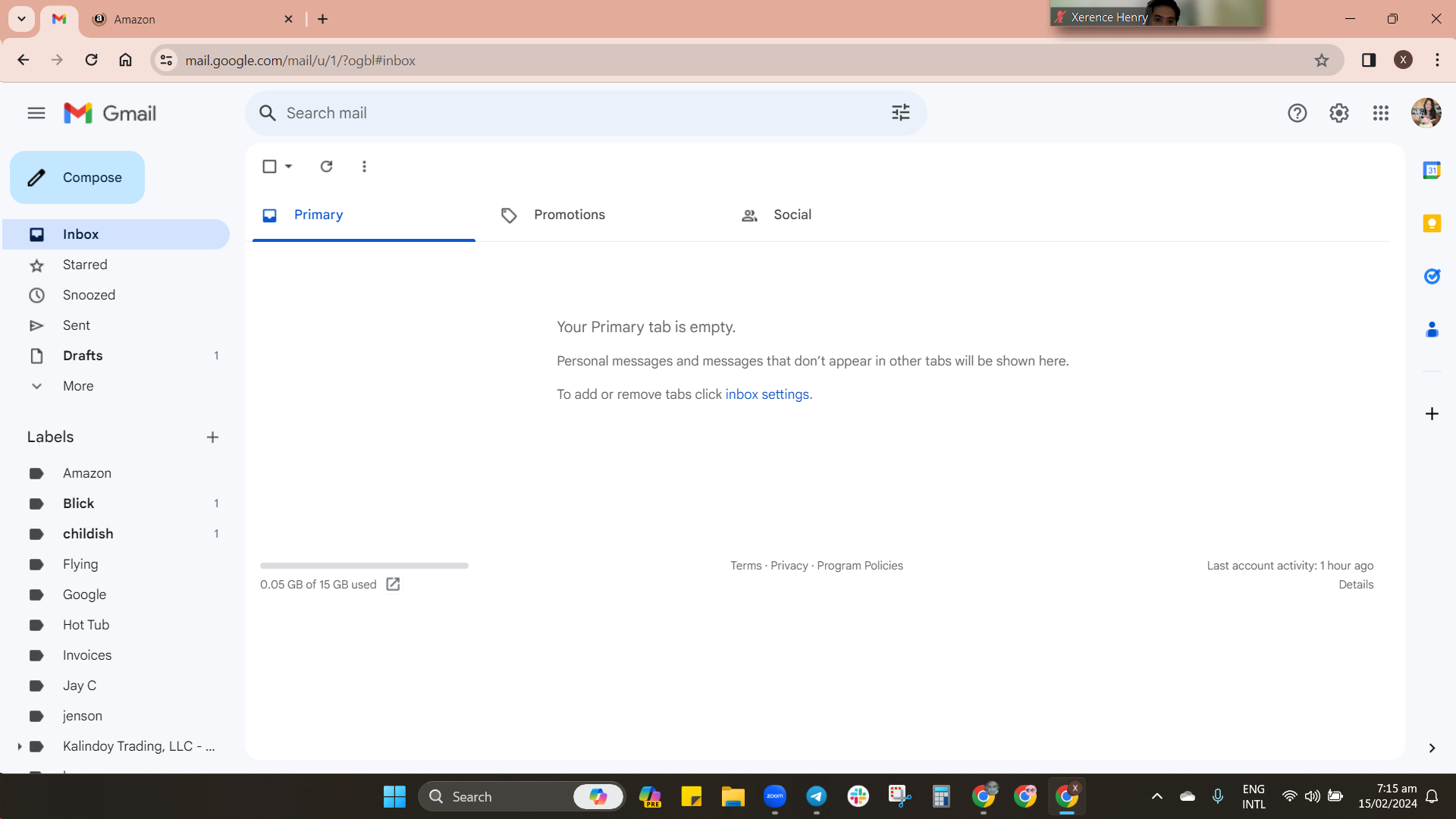Open the Sent folder

tap(115, 325)
